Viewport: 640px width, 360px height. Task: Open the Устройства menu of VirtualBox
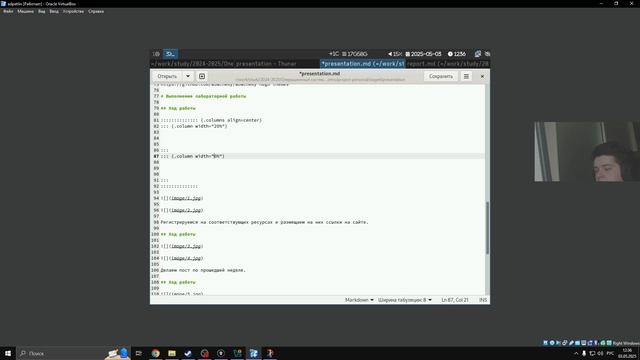point(73,11)
